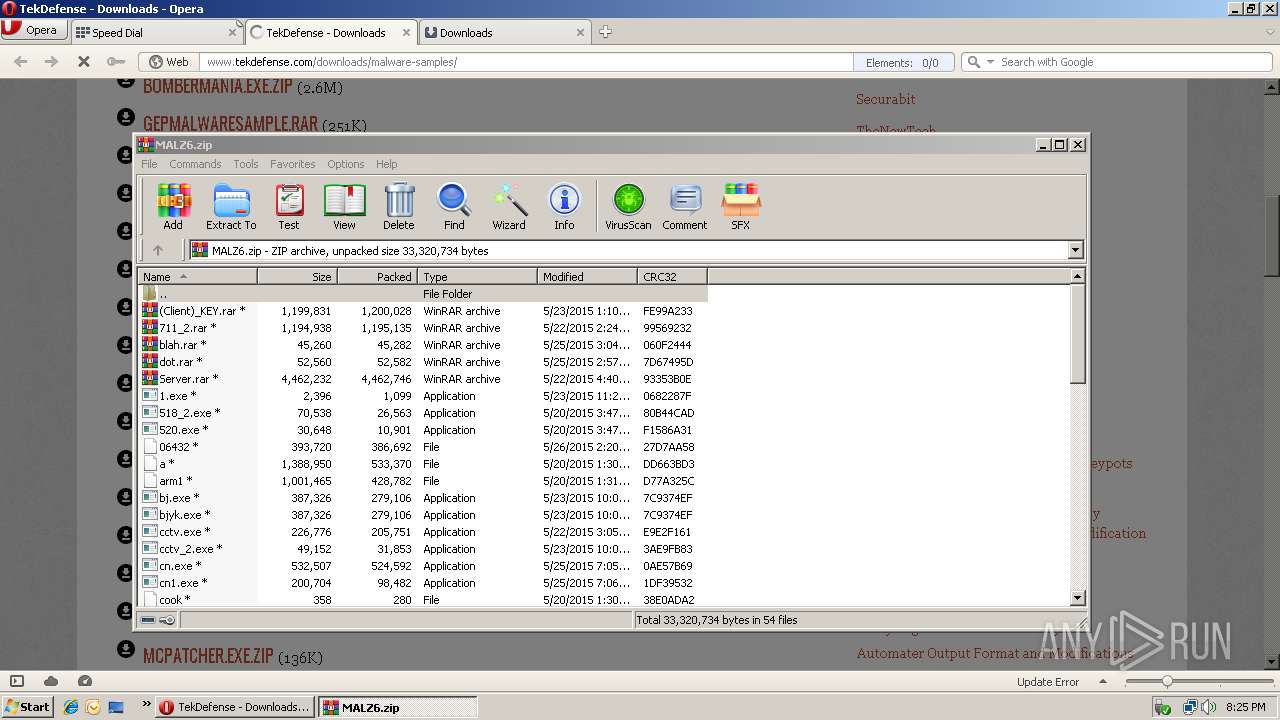Screen dimensions: 1280x720
Task: Click the Start button
Action: [x=27, y=707]
